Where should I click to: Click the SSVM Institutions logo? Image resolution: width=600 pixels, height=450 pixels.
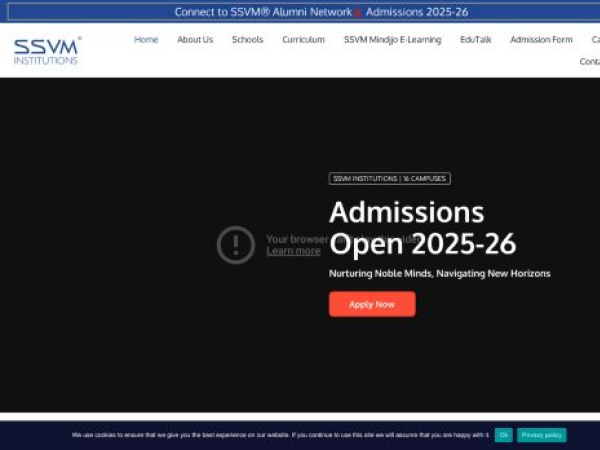click(47, 51)
